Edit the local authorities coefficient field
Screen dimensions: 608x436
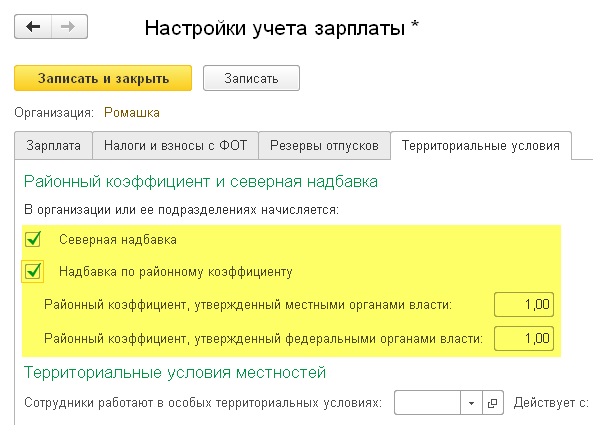click(x=524, y=305)
